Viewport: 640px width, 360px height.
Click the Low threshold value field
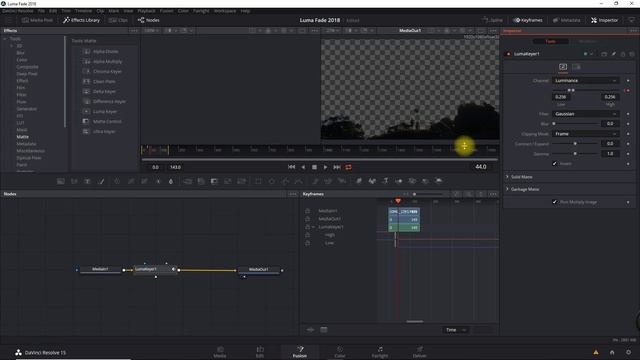pyautogui.click(x=561, y=97)
